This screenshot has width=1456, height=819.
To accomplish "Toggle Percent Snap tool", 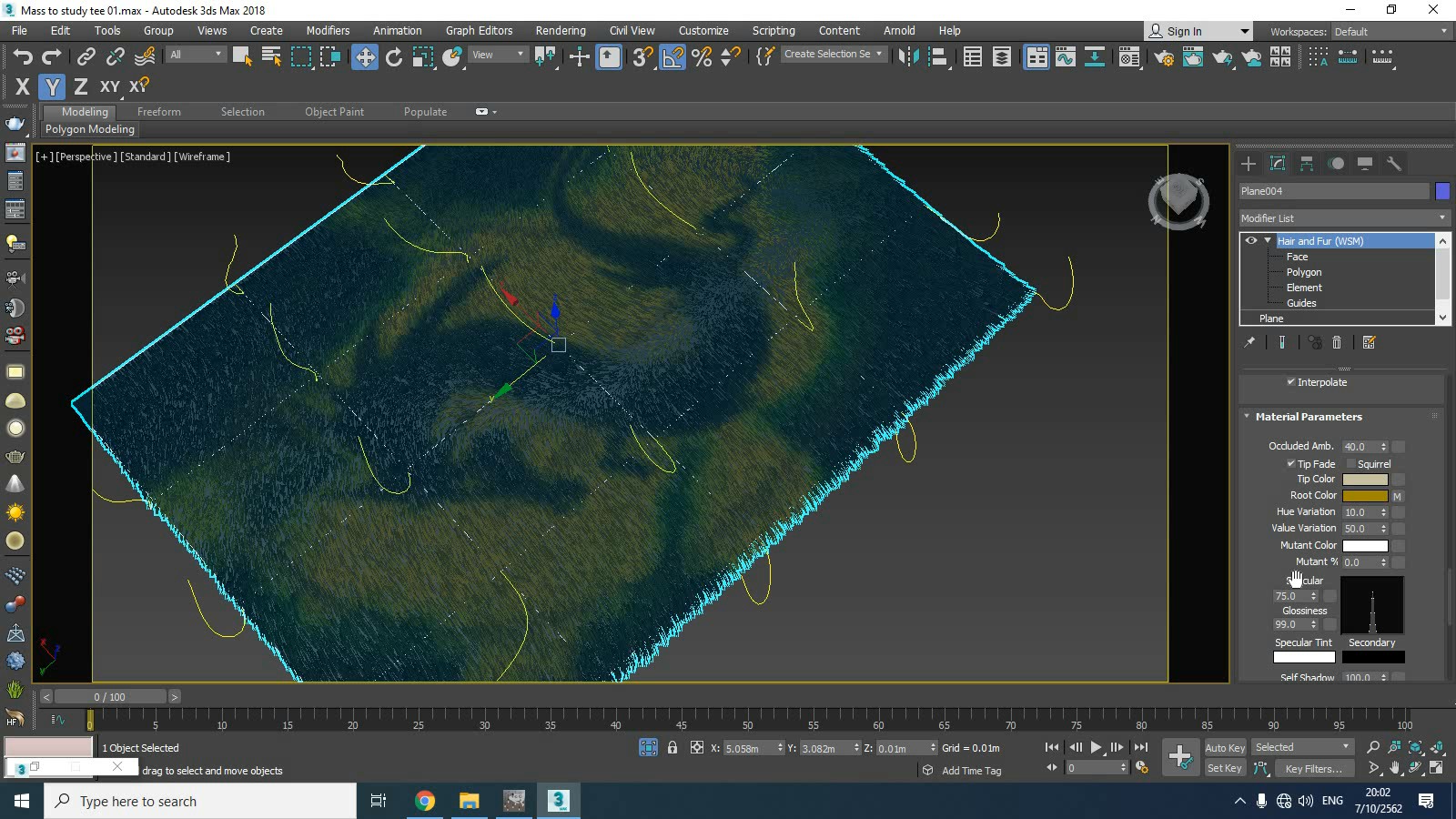I will pyautogui.click(x=702, y=57).
